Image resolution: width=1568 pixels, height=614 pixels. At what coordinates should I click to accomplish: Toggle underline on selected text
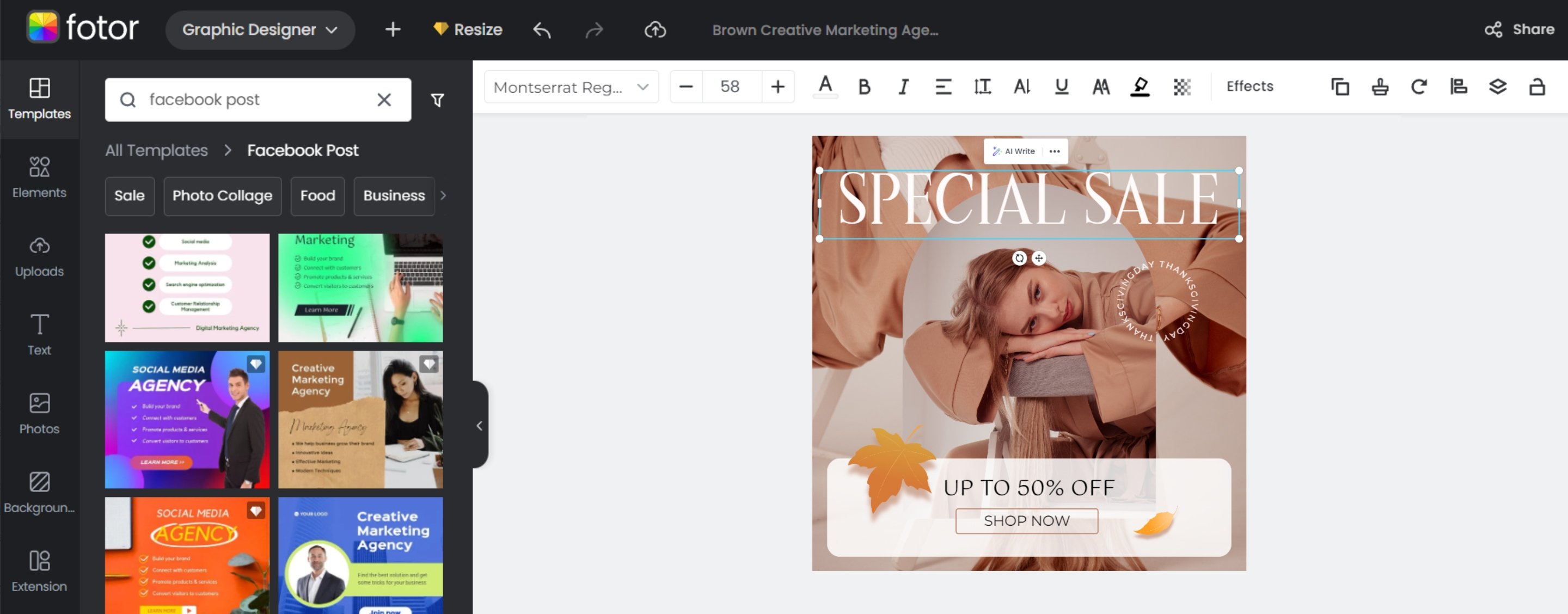click(1061, 87)
